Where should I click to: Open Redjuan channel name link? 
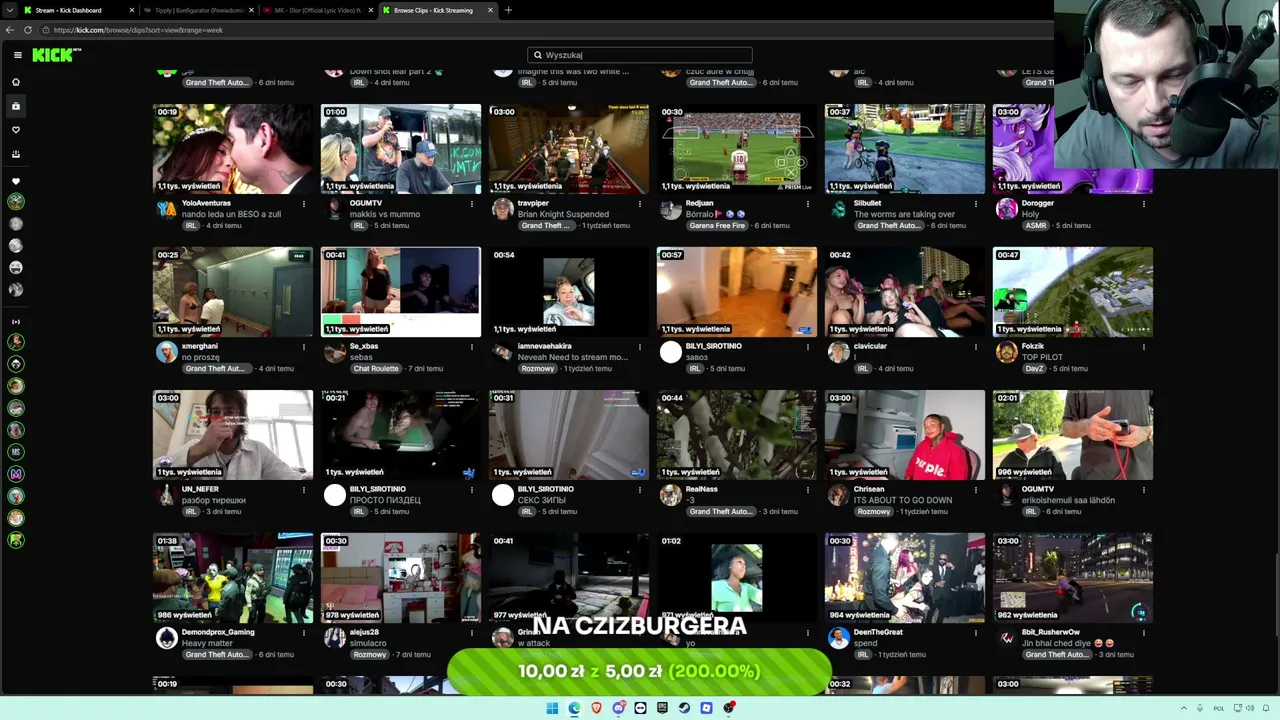click(700, 203)
